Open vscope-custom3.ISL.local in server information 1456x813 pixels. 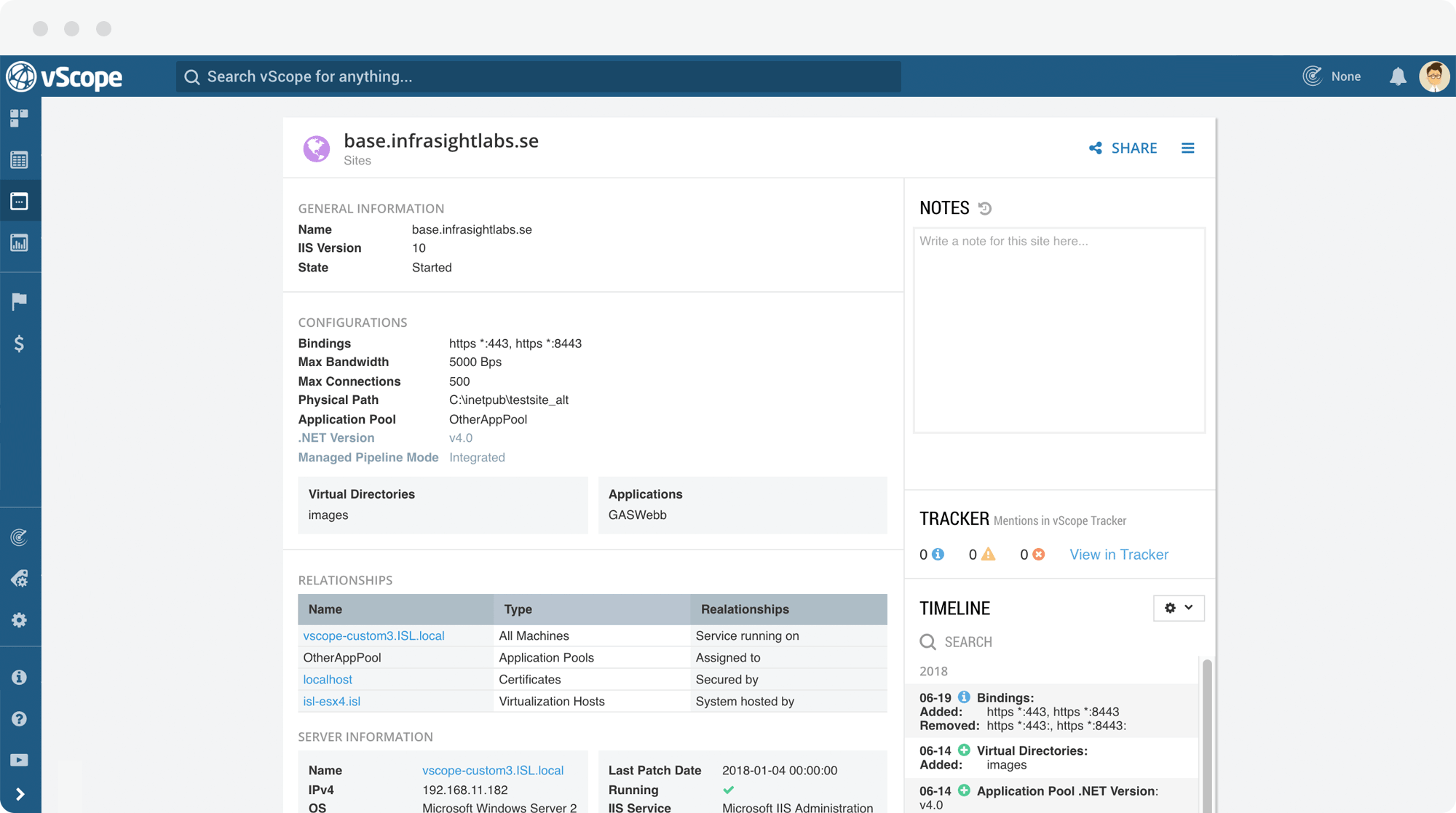493,770
